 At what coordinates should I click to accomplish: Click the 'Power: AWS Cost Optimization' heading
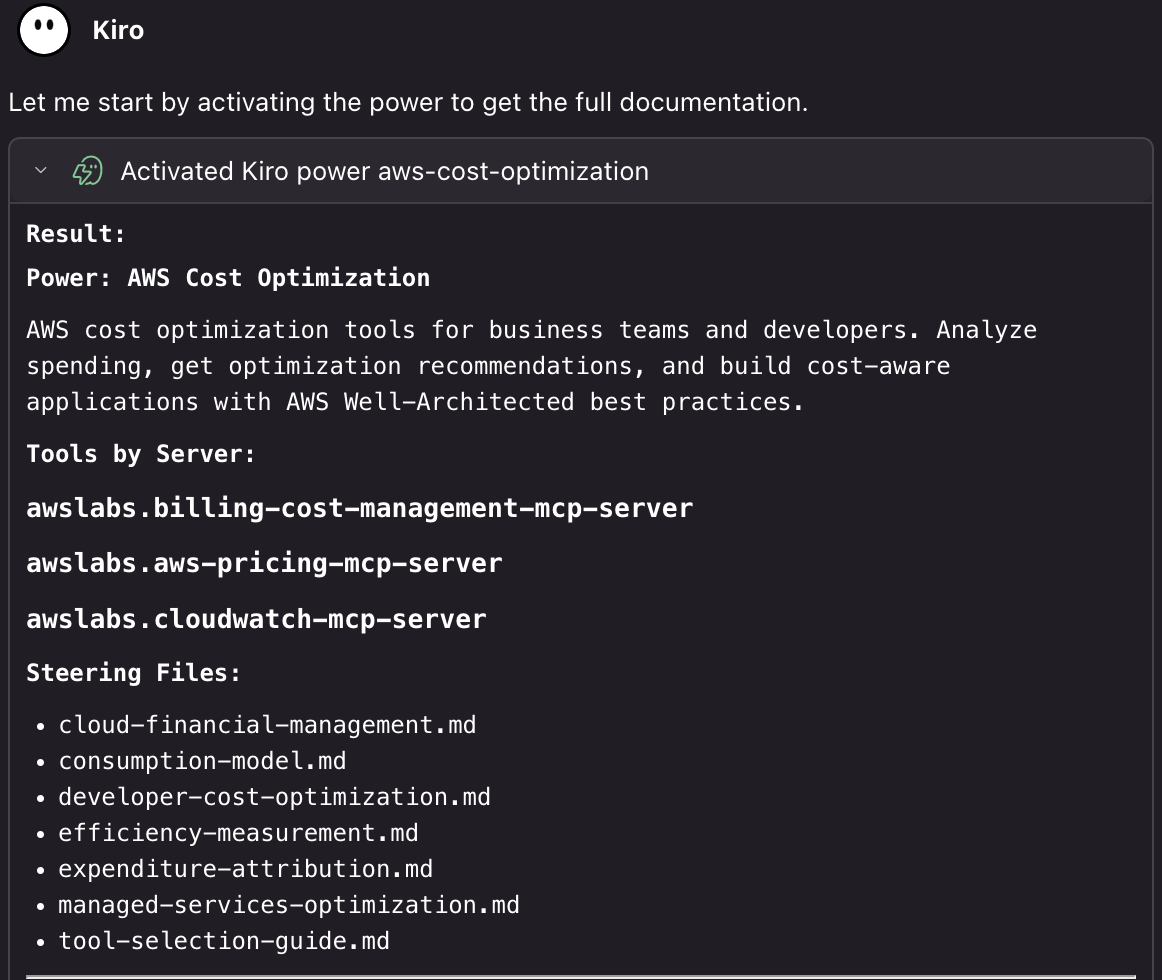pos(228,278)
